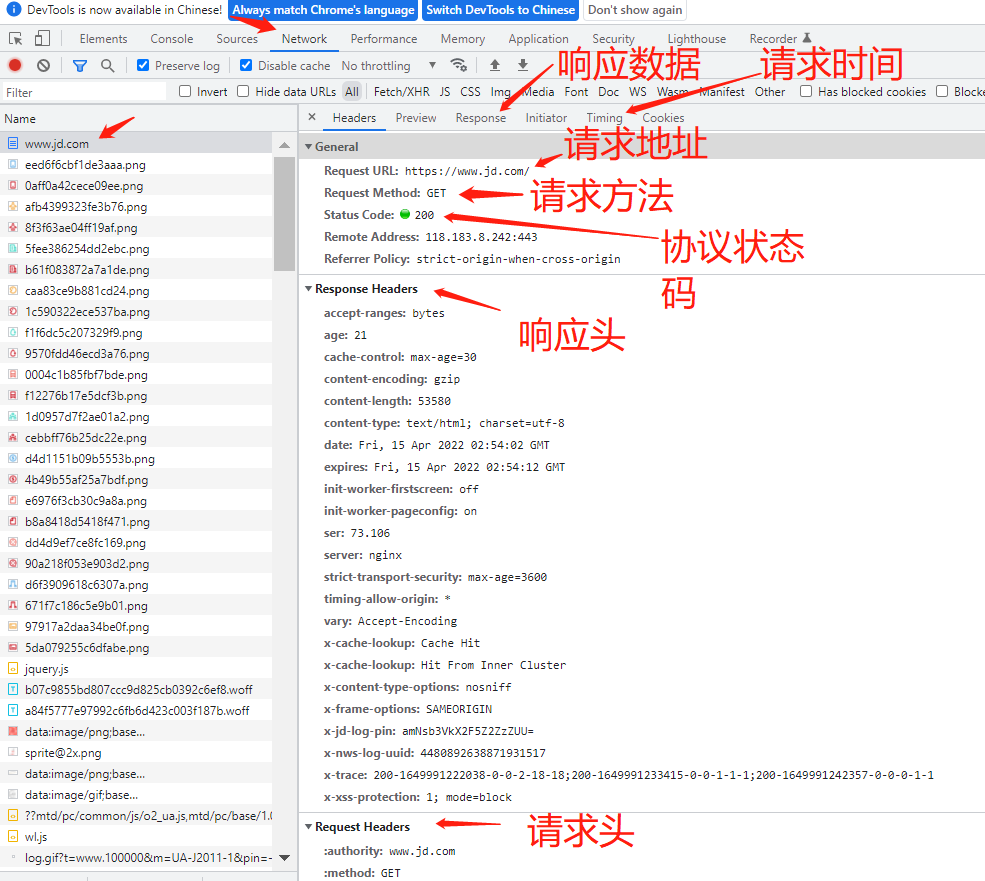
Task: Switch to the Elements tab
Action: pos(103,39)
